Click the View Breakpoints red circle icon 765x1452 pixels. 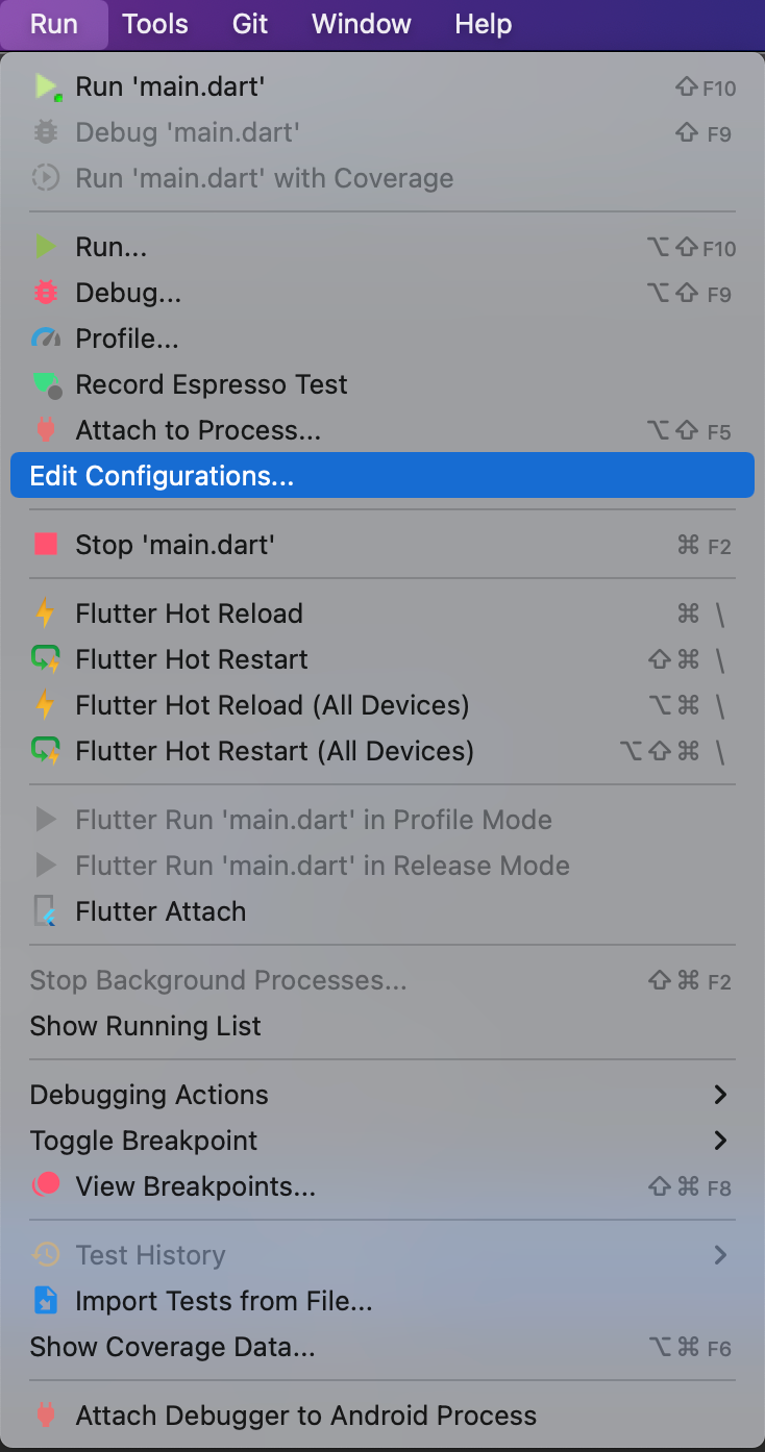point(46,1186)
